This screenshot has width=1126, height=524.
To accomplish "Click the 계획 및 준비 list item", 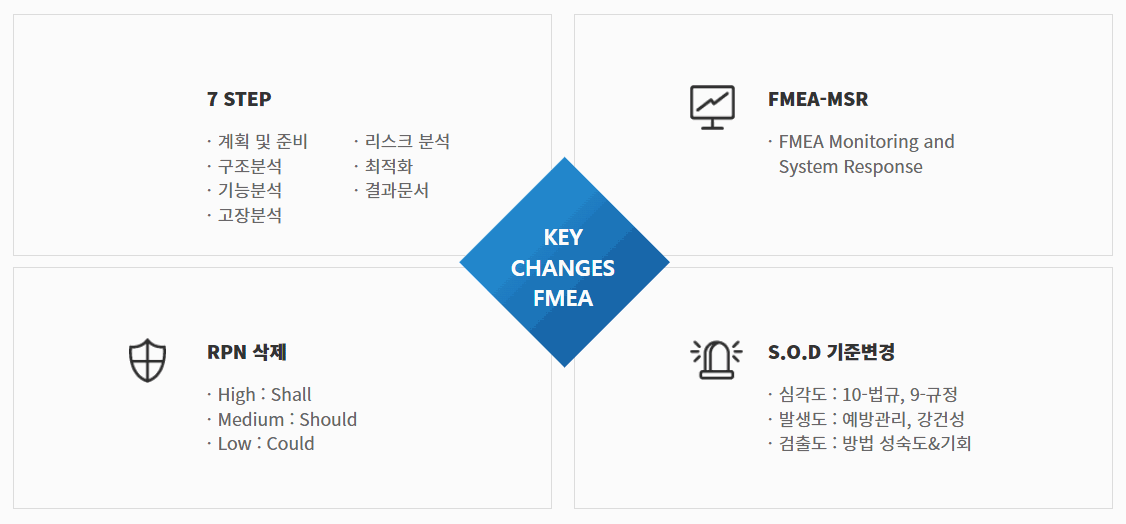I will [257, 141].
